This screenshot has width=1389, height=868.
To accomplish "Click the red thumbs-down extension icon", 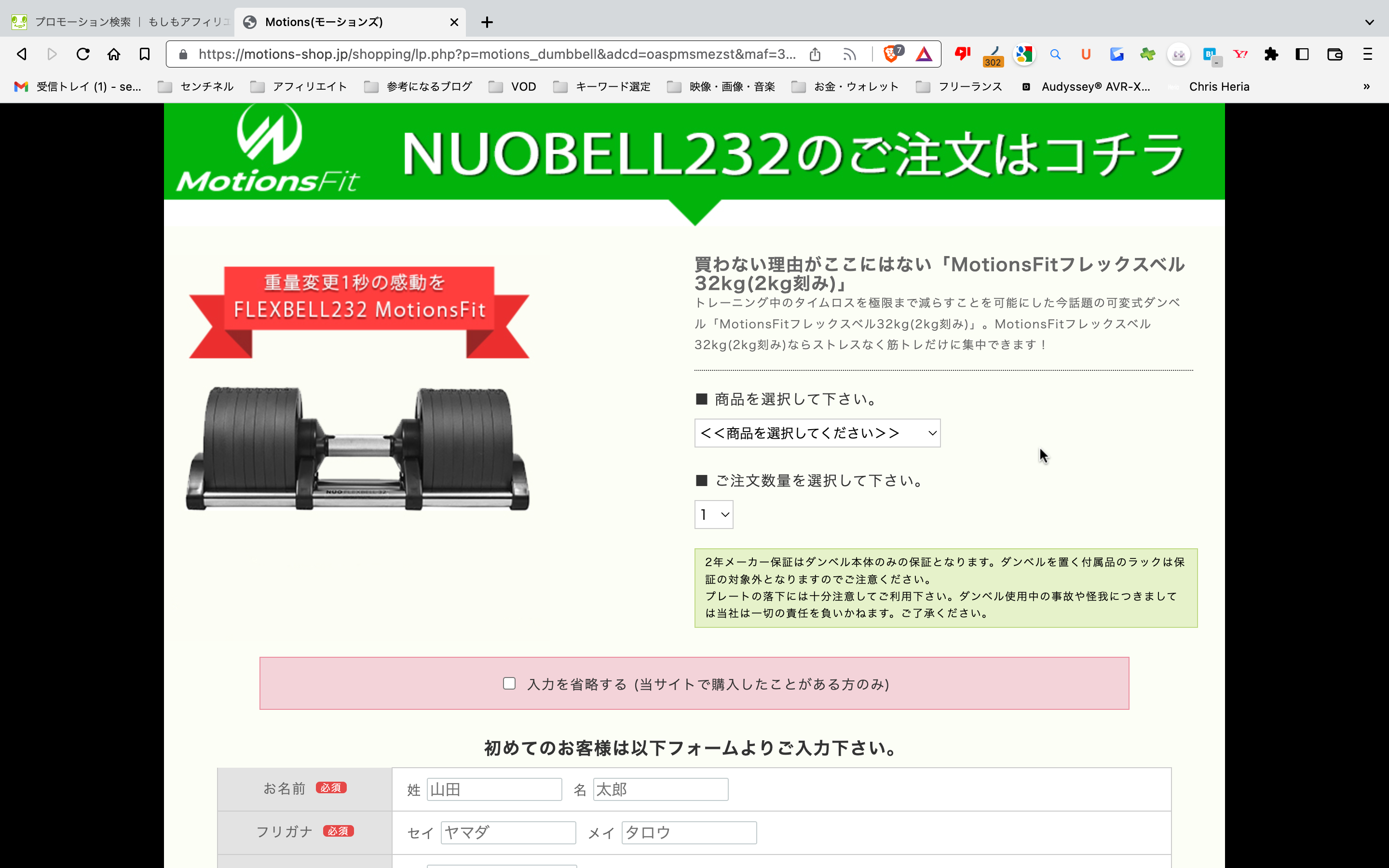I will (963, 54).
